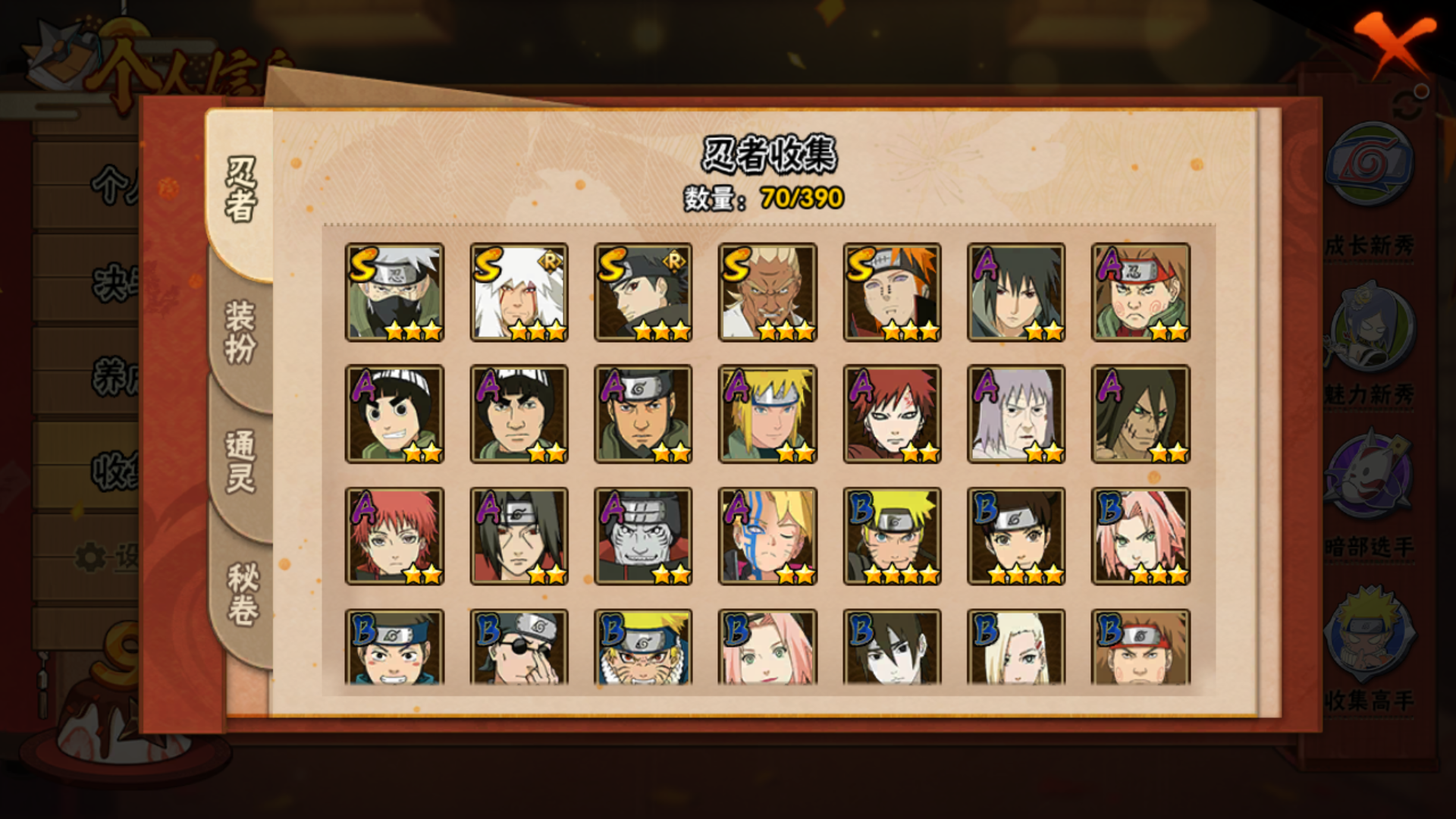The width and height of the screenshot is (1456, 819).
Task: Select the A-rank Kisame portrait
Action: pyautogui.click(x=643, y=536)
